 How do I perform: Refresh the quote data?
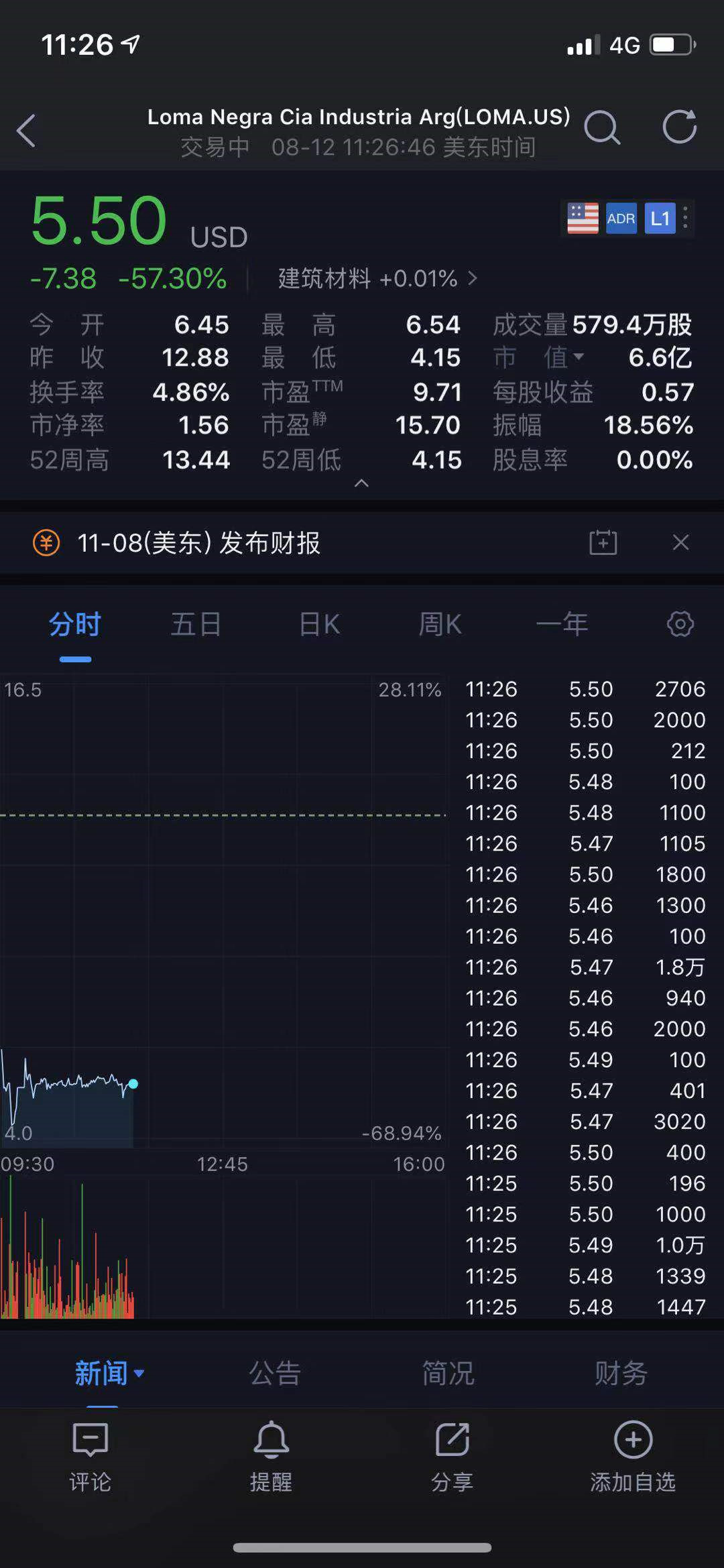pos(679,127)
